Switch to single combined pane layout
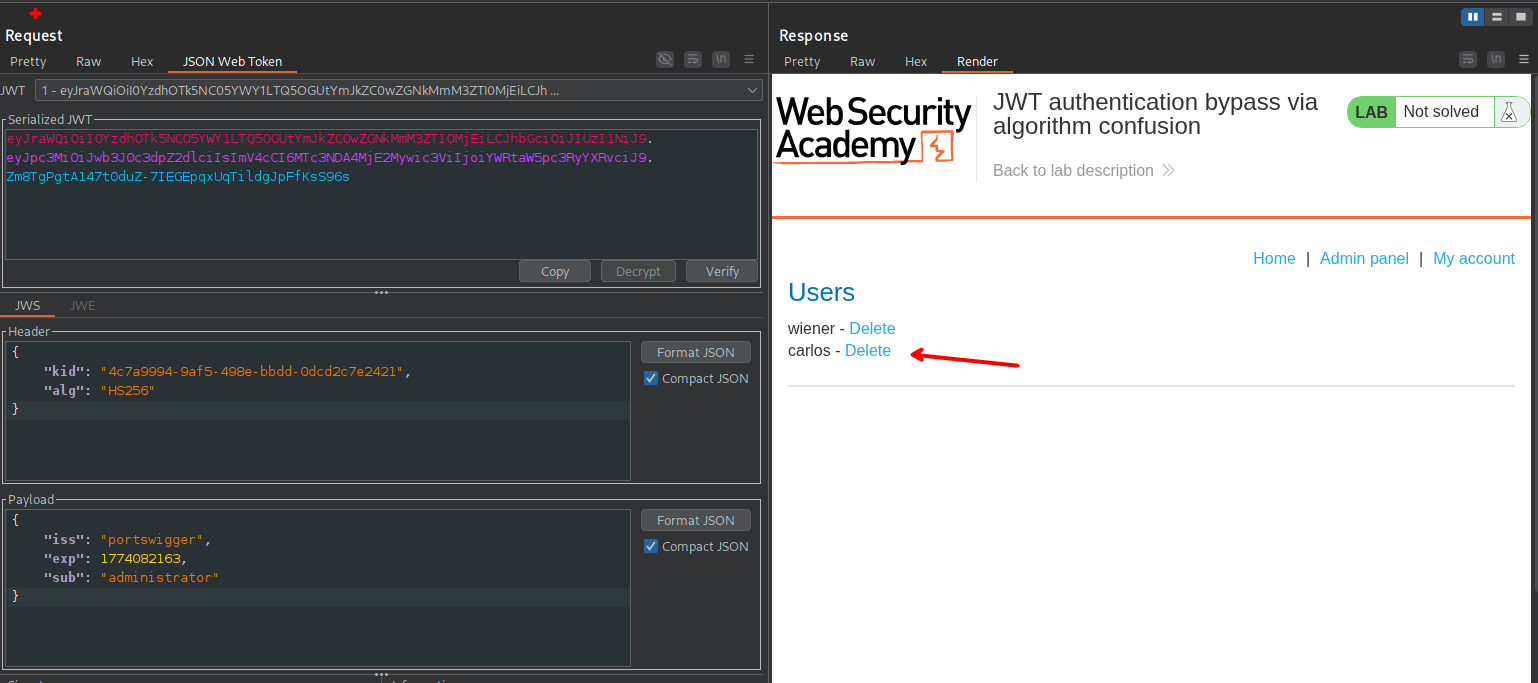Viewport: 1538px width, 683px height. coord(1521,17)
